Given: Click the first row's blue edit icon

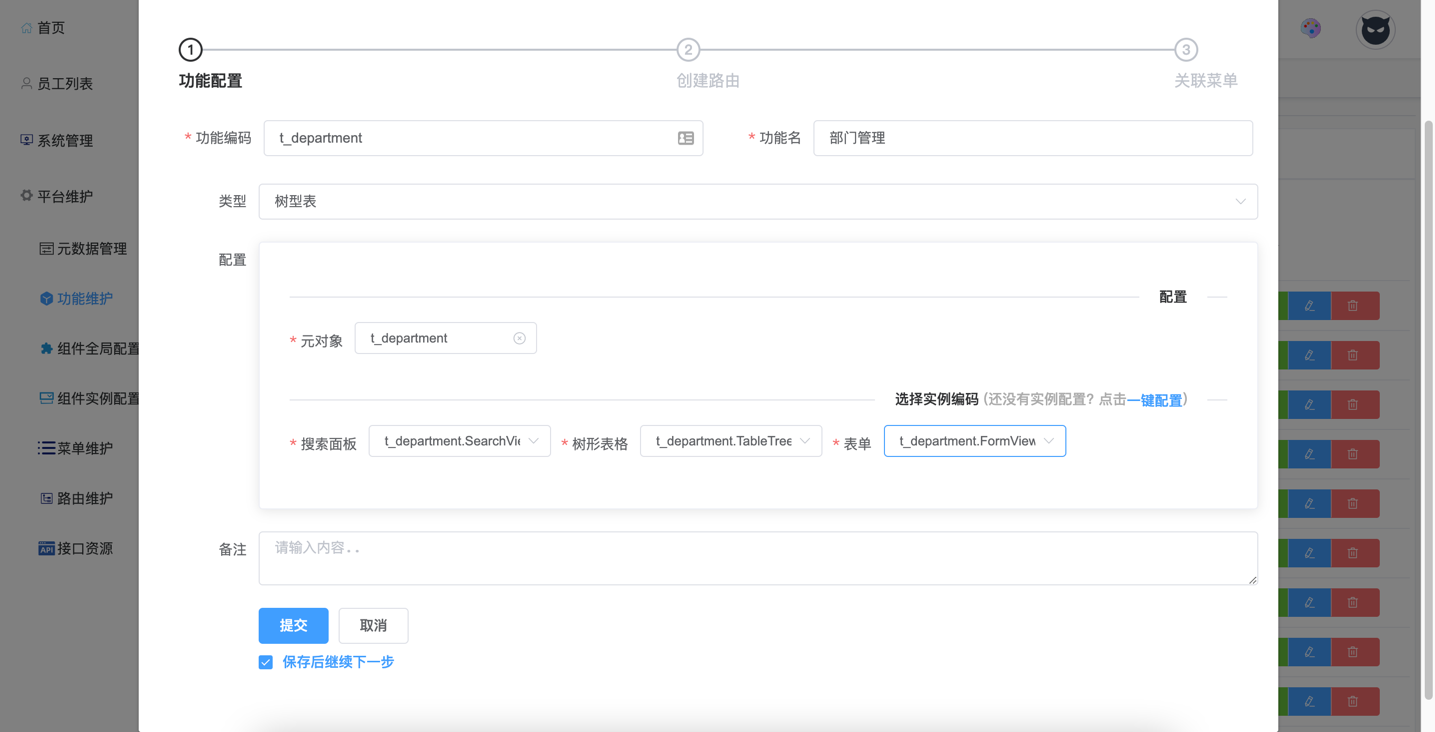Looking at the screenshot, I should (1309, 306).
